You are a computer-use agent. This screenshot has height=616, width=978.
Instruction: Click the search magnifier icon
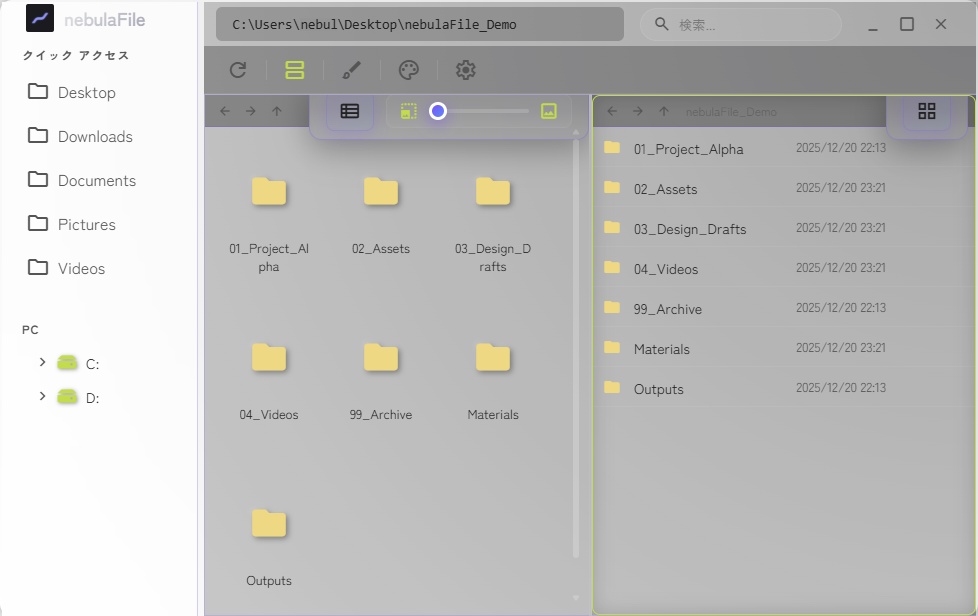point(661,24)
